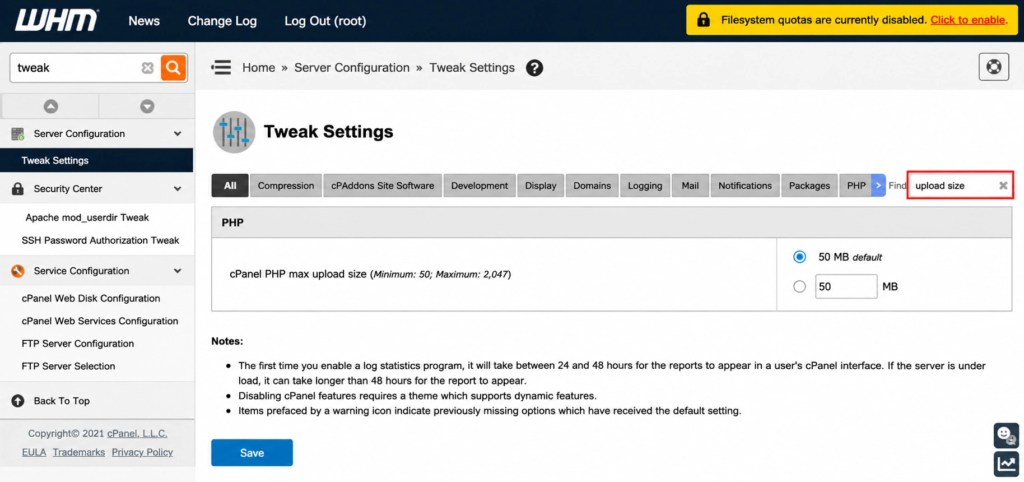Click the orange search magnifier button
Viewport: 1024px width, 482px height.
click(x=173, y=67)
